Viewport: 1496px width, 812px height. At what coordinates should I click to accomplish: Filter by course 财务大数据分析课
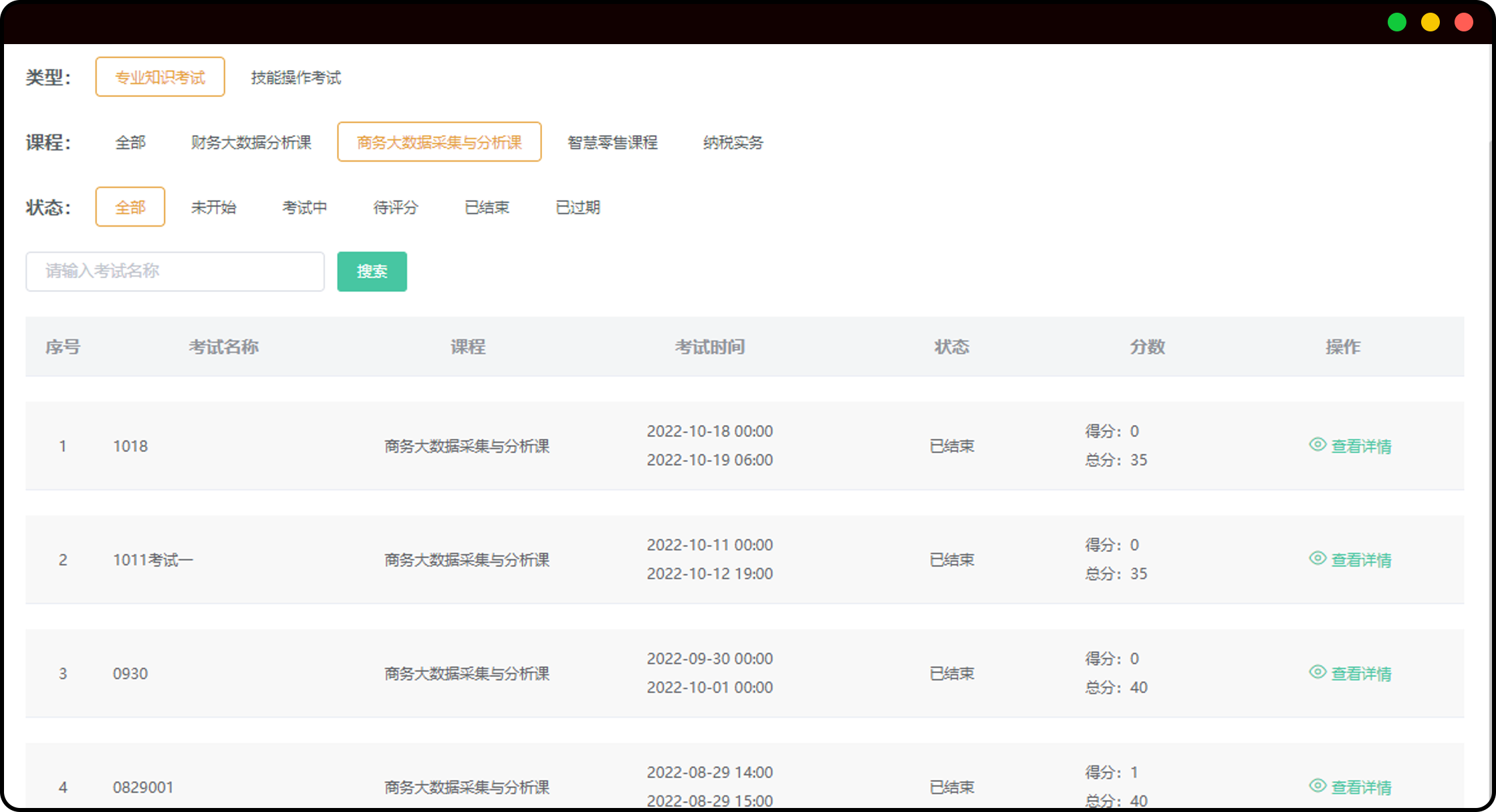tap(251, 142)
